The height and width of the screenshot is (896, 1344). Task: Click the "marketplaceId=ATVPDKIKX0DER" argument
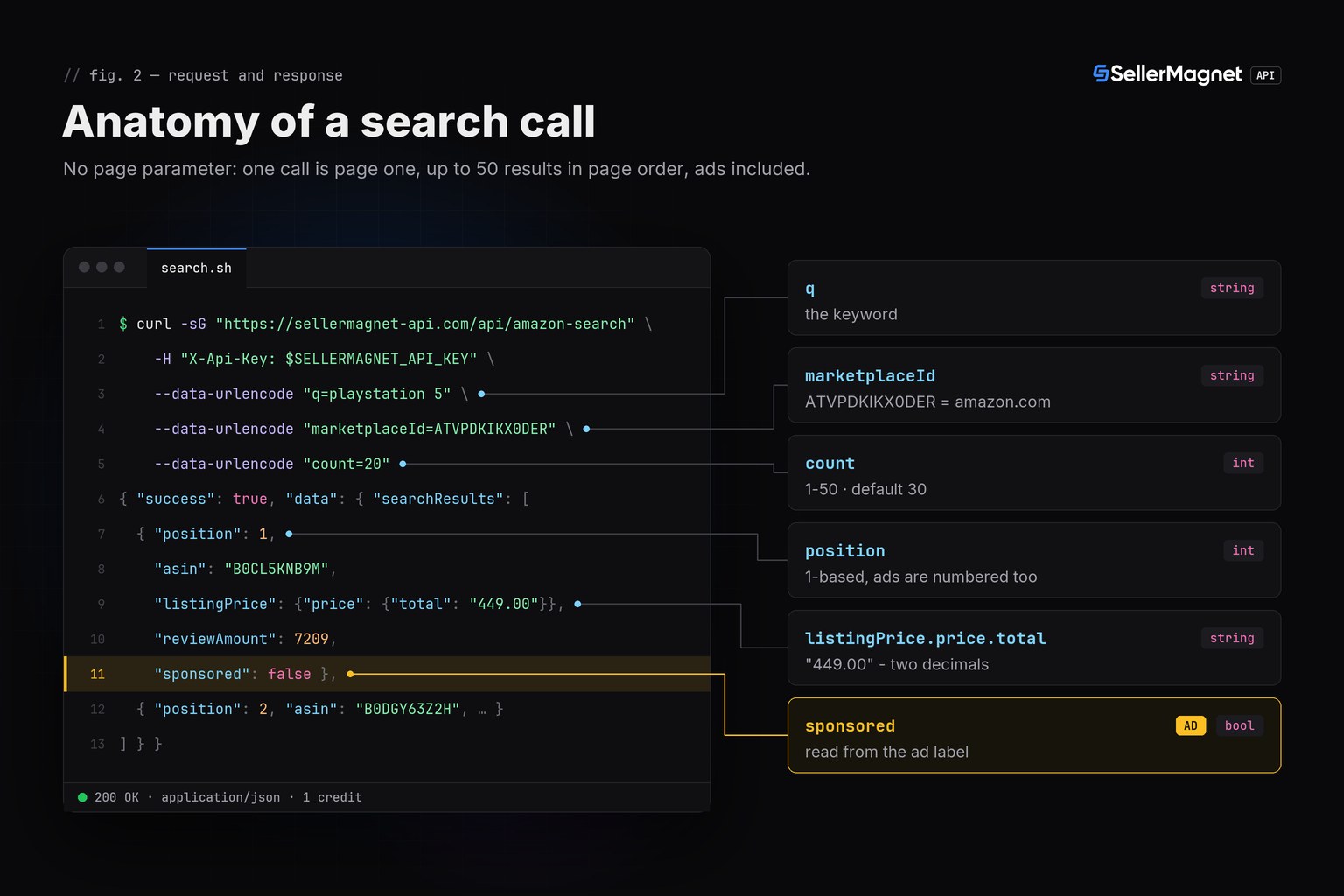430,429
